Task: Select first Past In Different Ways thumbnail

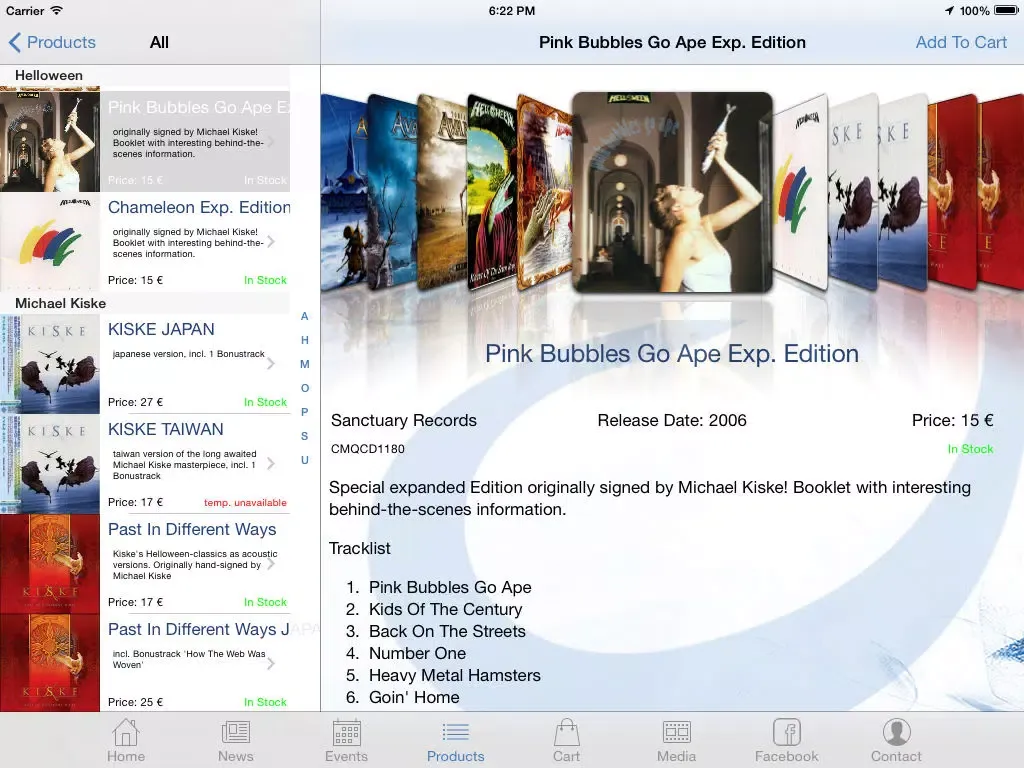Action: (x=50, y=564)
